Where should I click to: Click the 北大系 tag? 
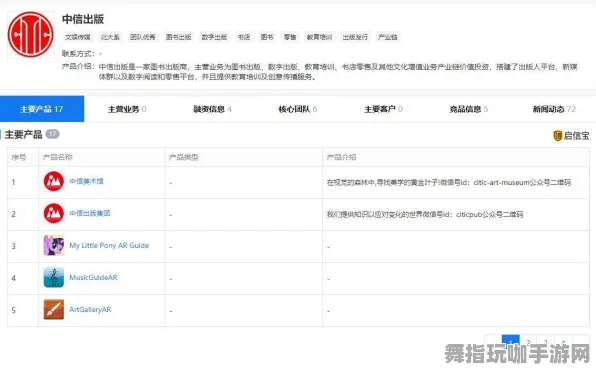[110, 37]
